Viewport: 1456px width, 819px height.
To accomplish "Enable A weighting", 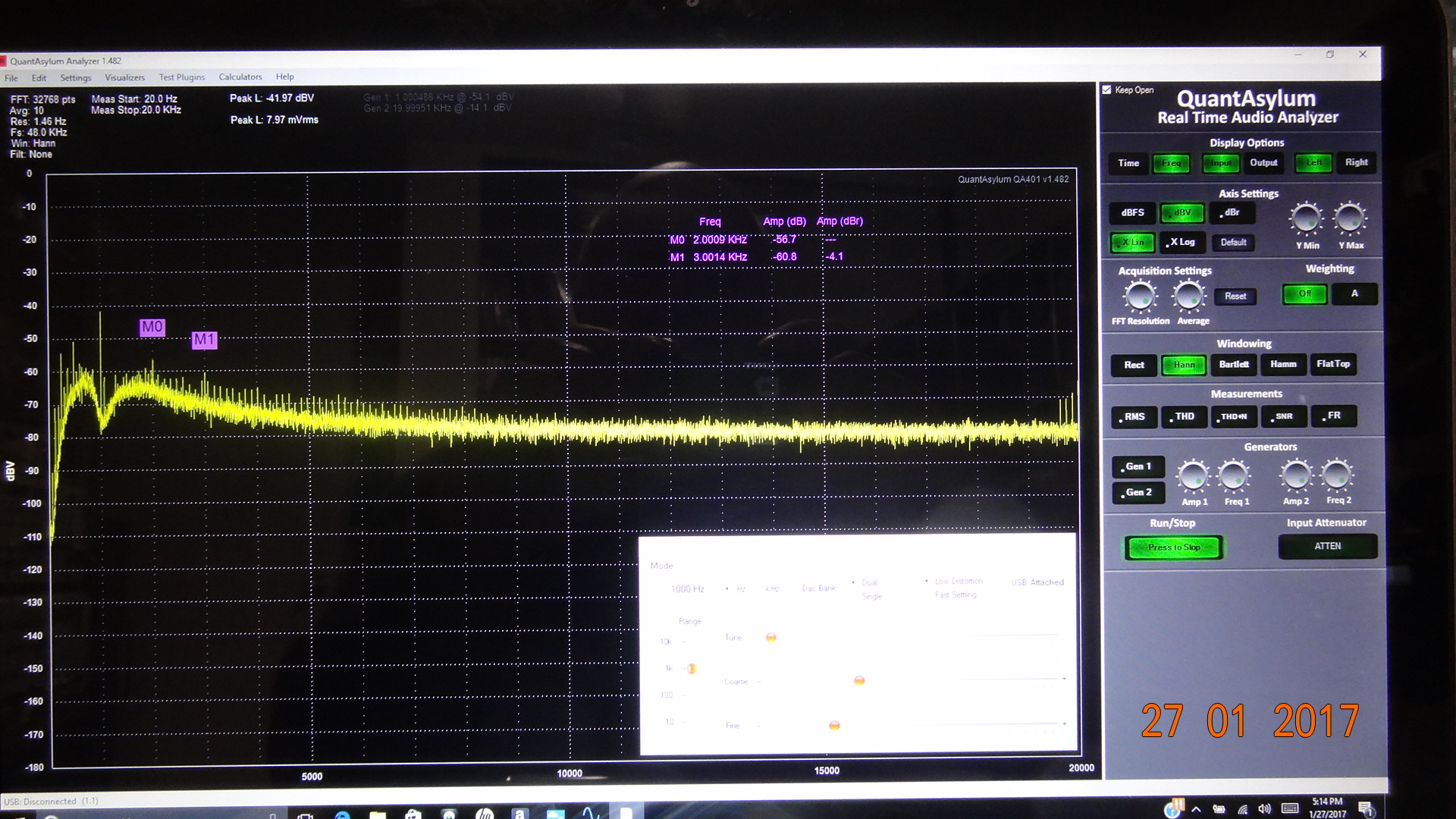I will (1354, 294).
